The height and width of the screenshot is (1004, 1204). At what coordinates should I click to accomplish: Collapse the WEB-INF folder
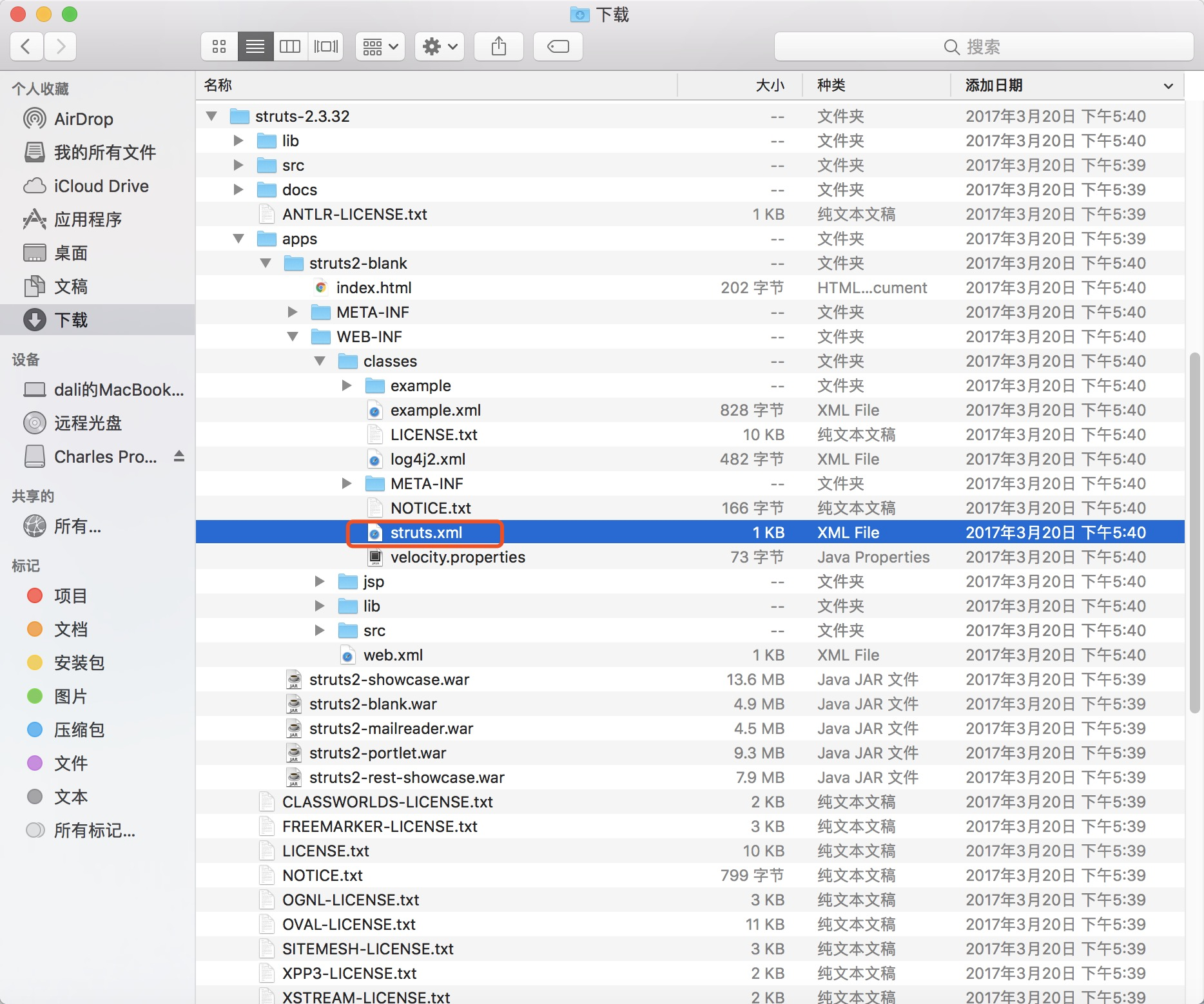tap(293, 337)
